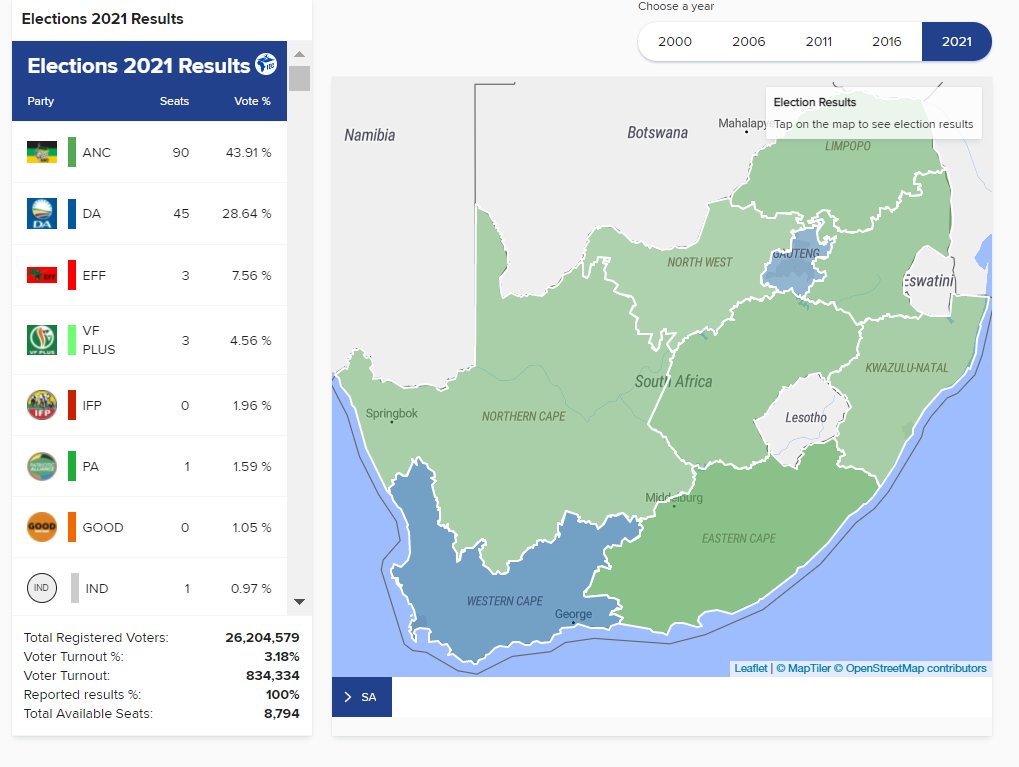Click the results list scroll down arrow

[x=299, y=602]
